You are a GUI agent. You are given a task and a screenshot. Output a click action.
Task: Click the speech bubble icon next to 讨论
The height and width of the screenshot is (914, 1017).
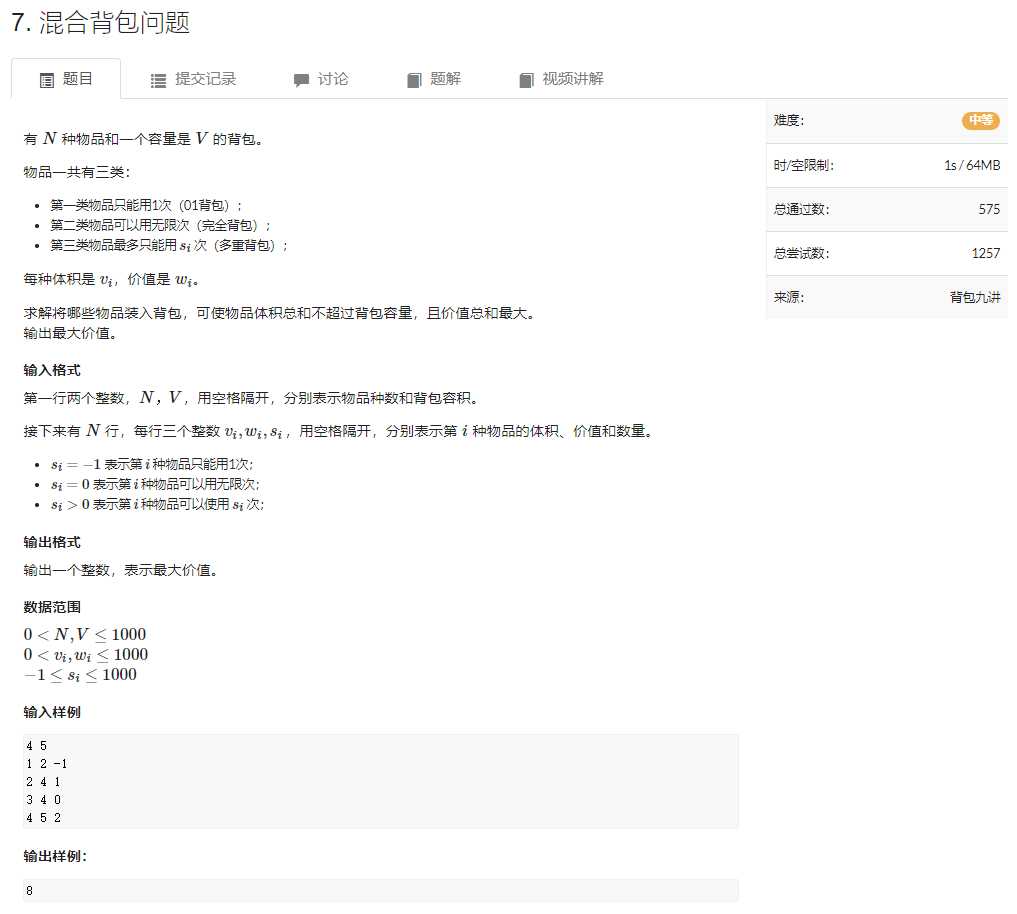click(299, 80)
